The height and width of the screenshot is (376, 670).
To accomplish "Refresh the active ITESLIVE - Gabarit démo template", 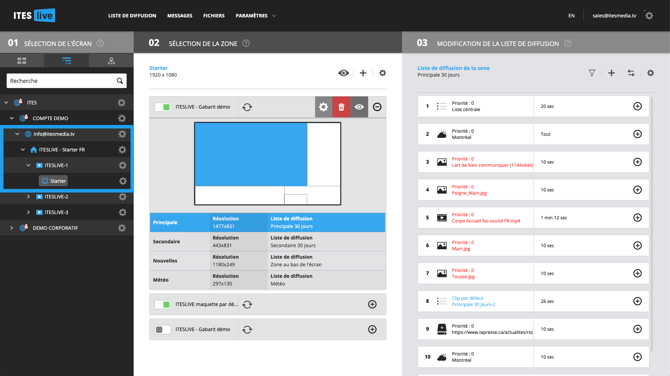I will coord(247,107).
